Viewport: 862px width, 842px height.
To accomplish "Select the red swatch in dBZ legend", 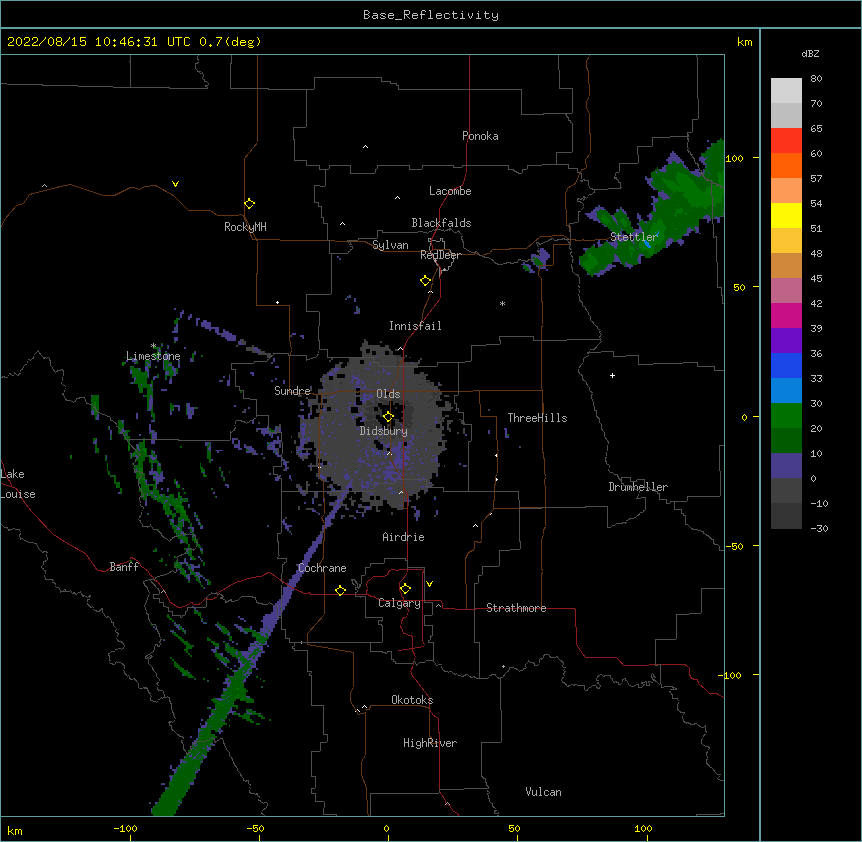I will pyautogui.click(x=786, y=140).
